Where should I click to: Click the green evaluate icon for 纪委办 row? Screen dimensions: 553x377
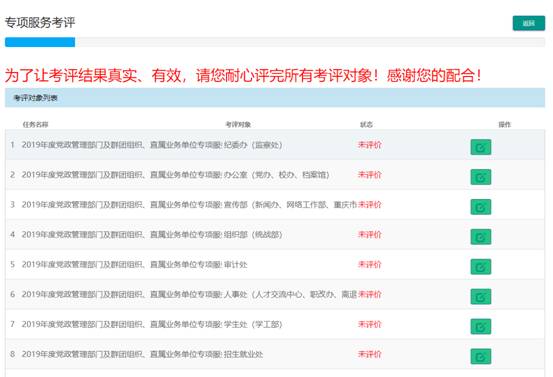(481, 147)
